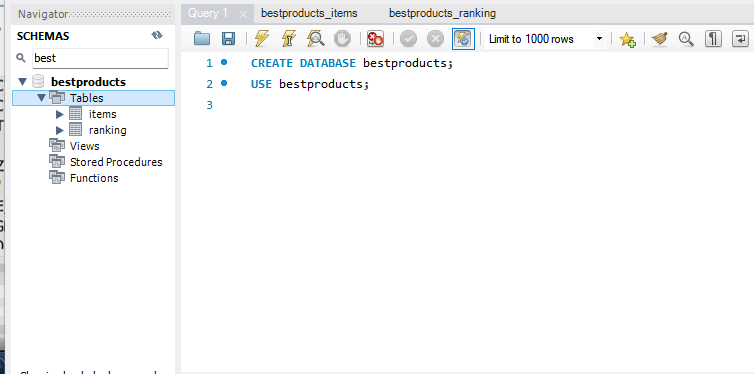Expand the items table
This screenshot has height=374, width=754.
click(x=60, y=114)
